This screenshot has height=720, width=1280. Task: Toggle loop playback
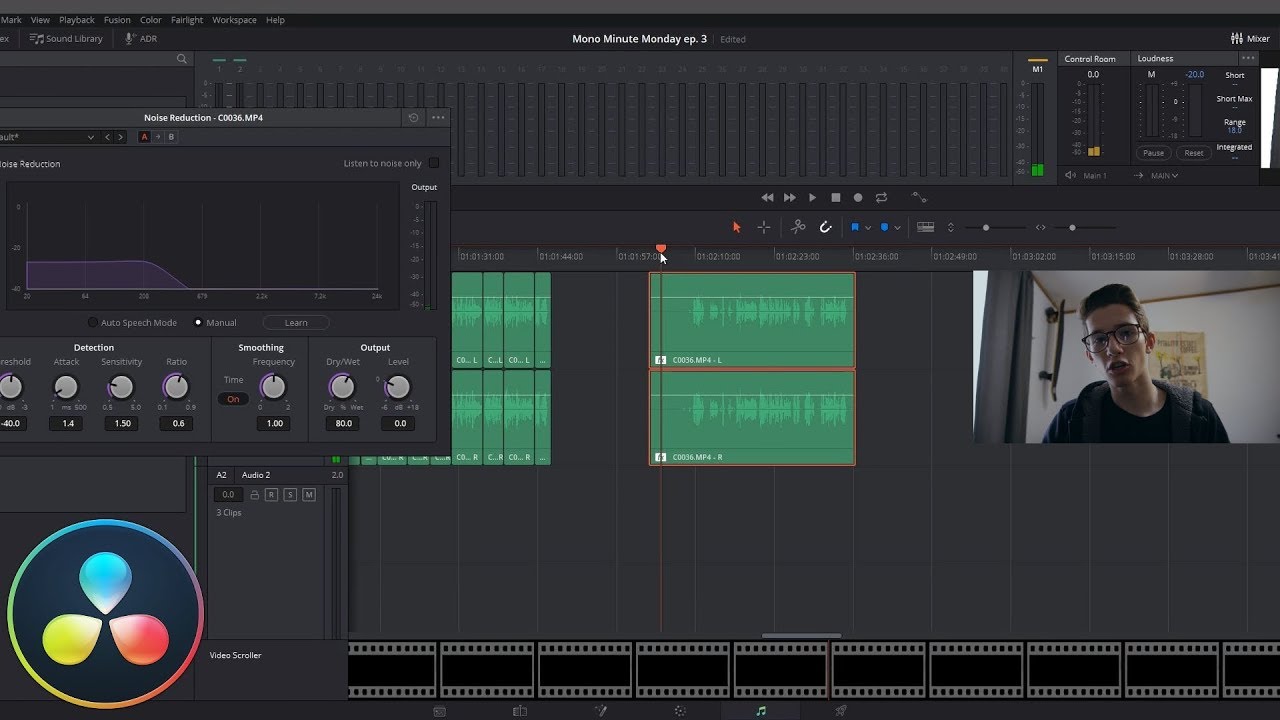(881, 198)
